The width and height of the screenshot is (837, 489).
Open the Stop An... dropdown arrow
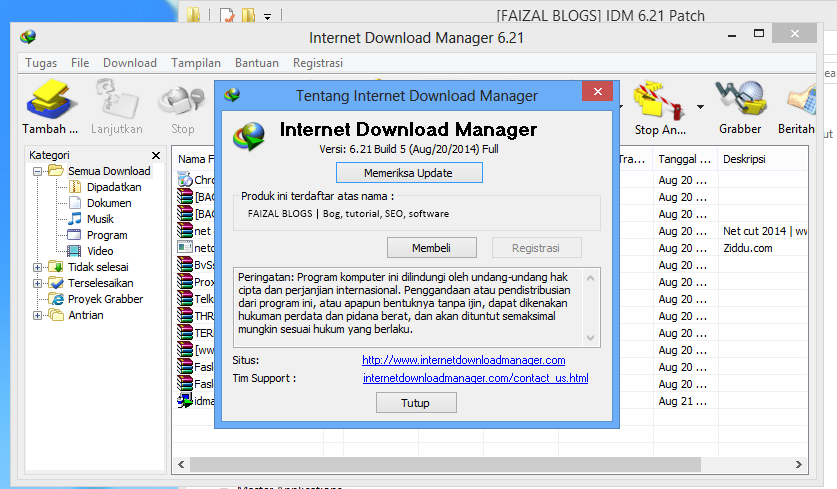click(700, 107)
